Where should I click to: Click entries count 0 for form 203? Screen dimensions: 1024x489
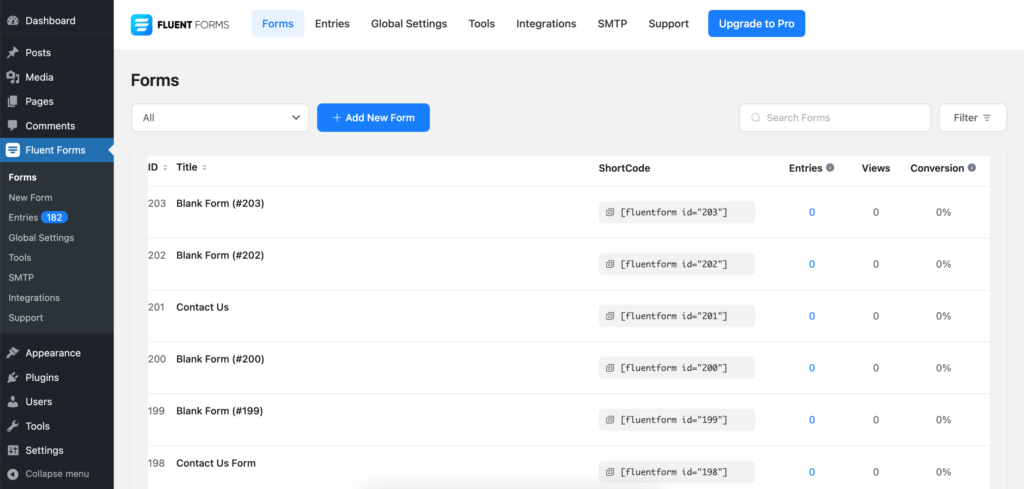point(812,212)
